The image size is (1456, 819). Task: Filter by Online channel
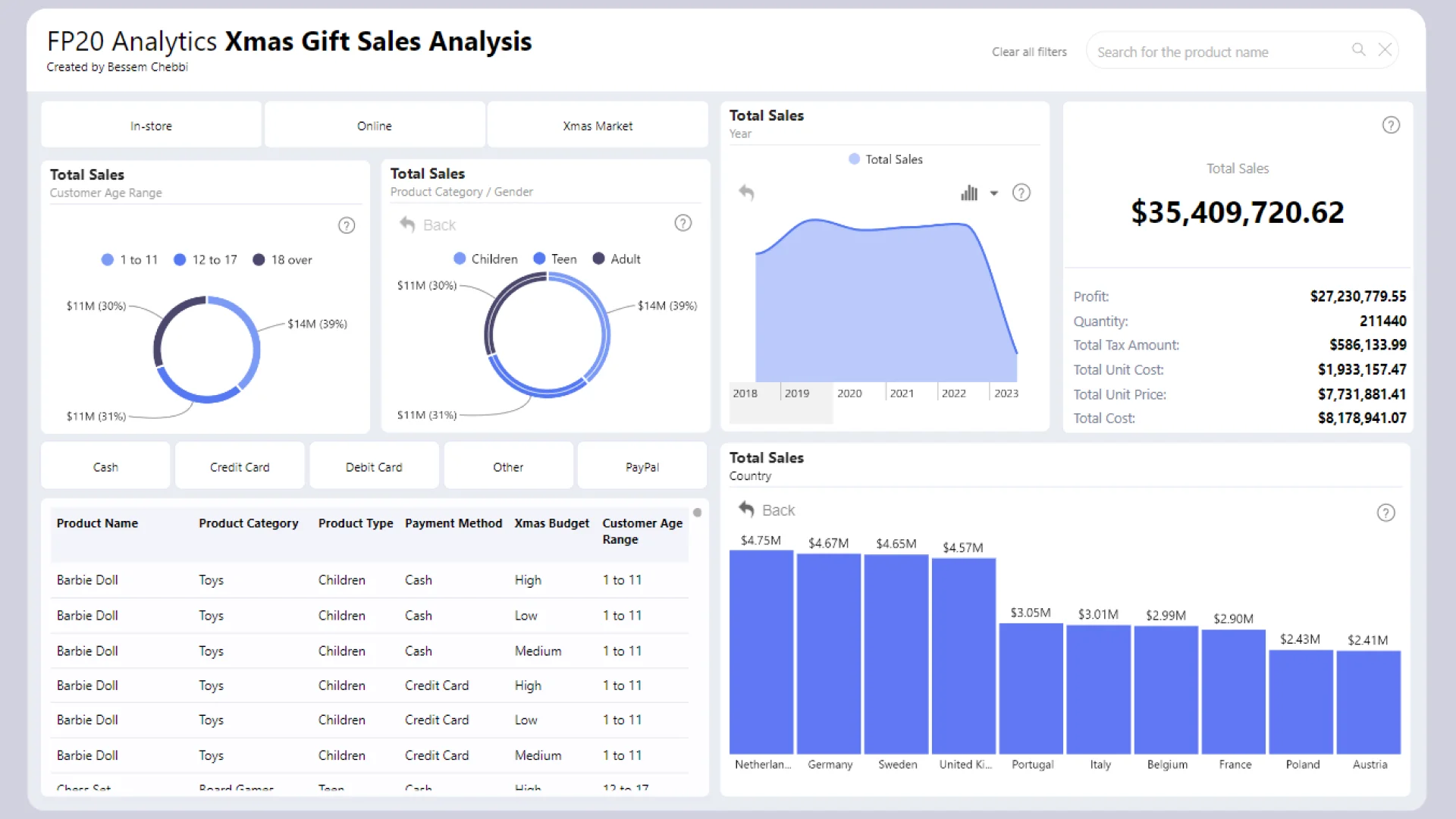tap(375, 125)
